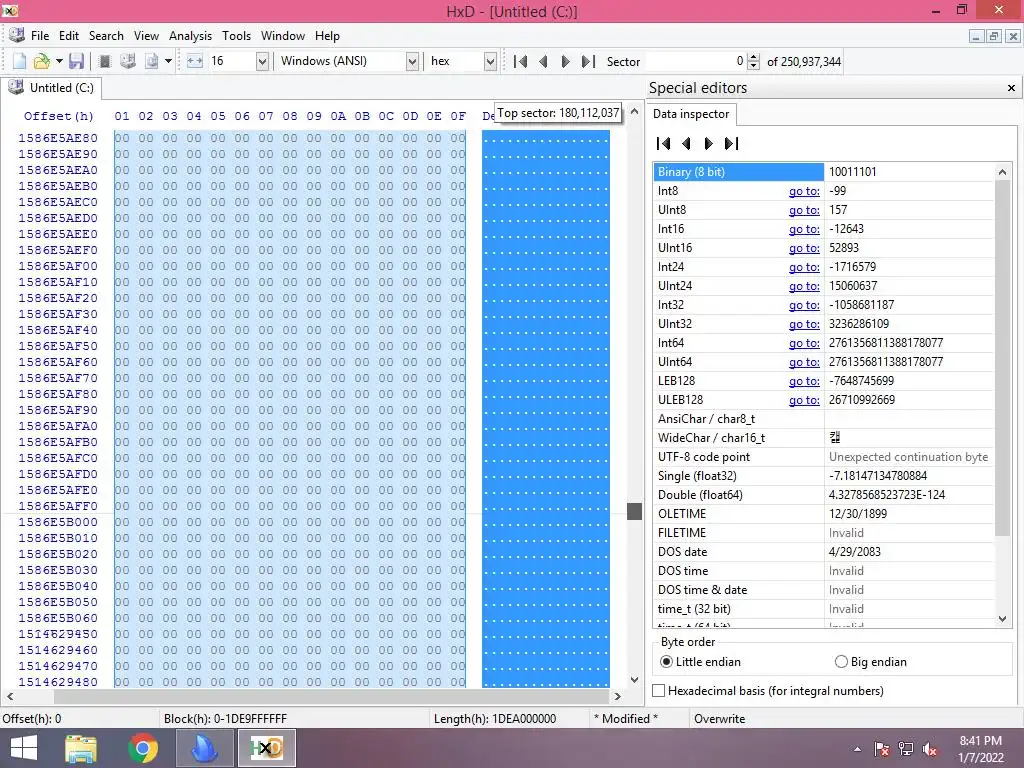The width and height of the screenshot is (1024, 768).
Task: Click the hex view vertical scrollbar thumb
Action: (x=634, y=511)
